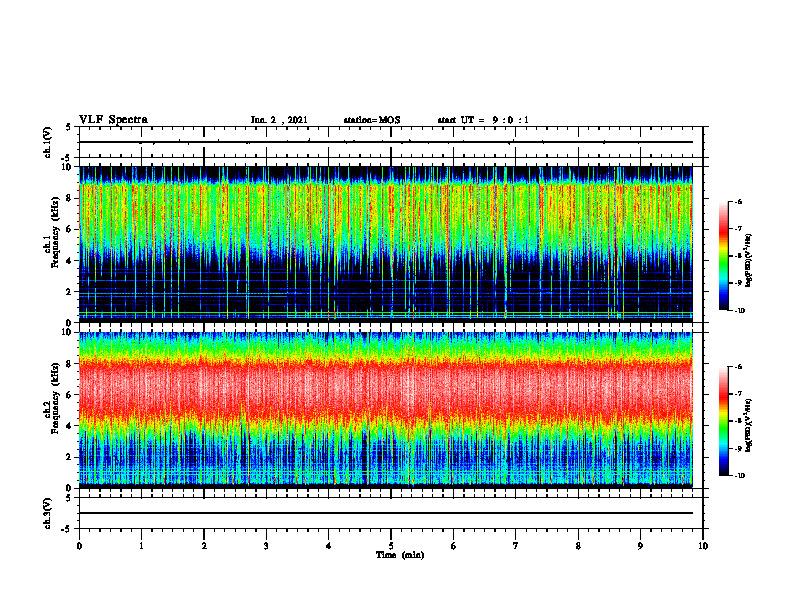Click the ch.2 frequency tick label "6"
This screenshot has height=612, width=792.
71,395
